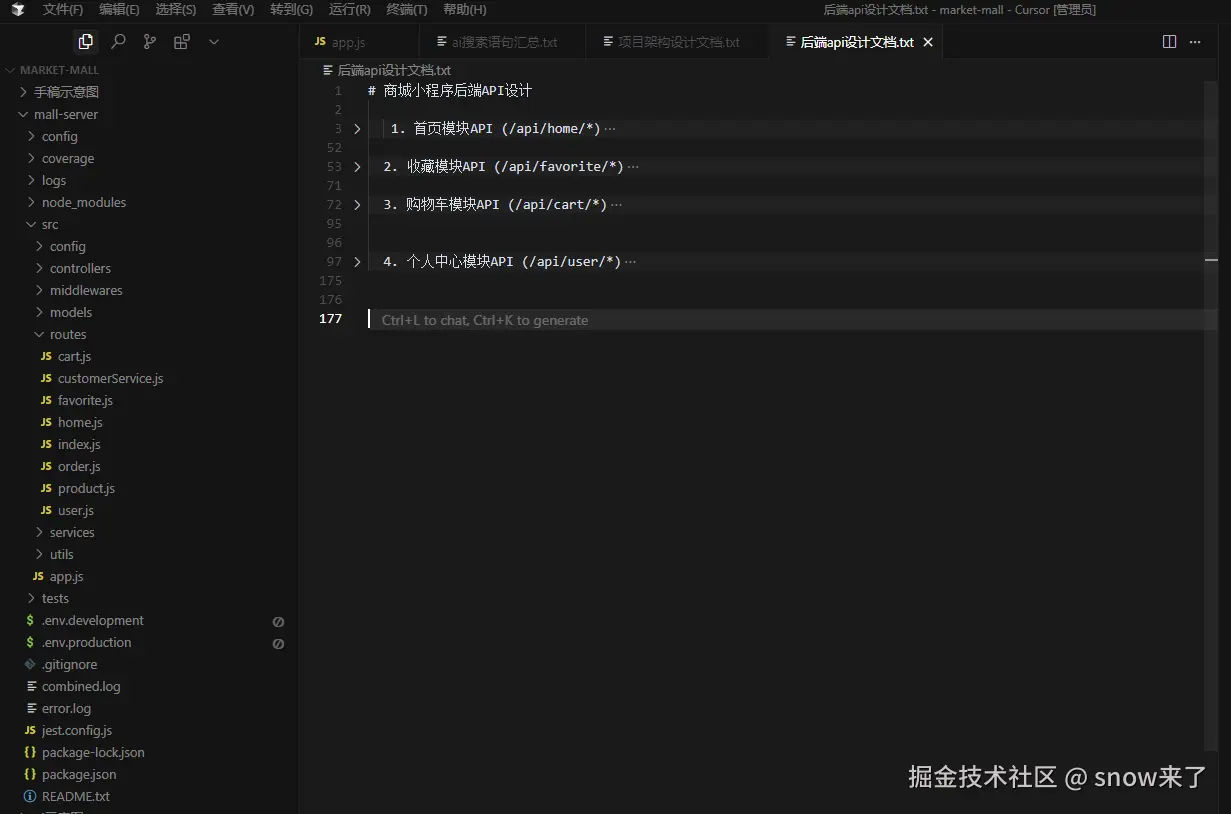Viewport: 1231px width, 814px height.
Task: Switch to the ai搜索语句汇总.txt tab
Action: 503,42
